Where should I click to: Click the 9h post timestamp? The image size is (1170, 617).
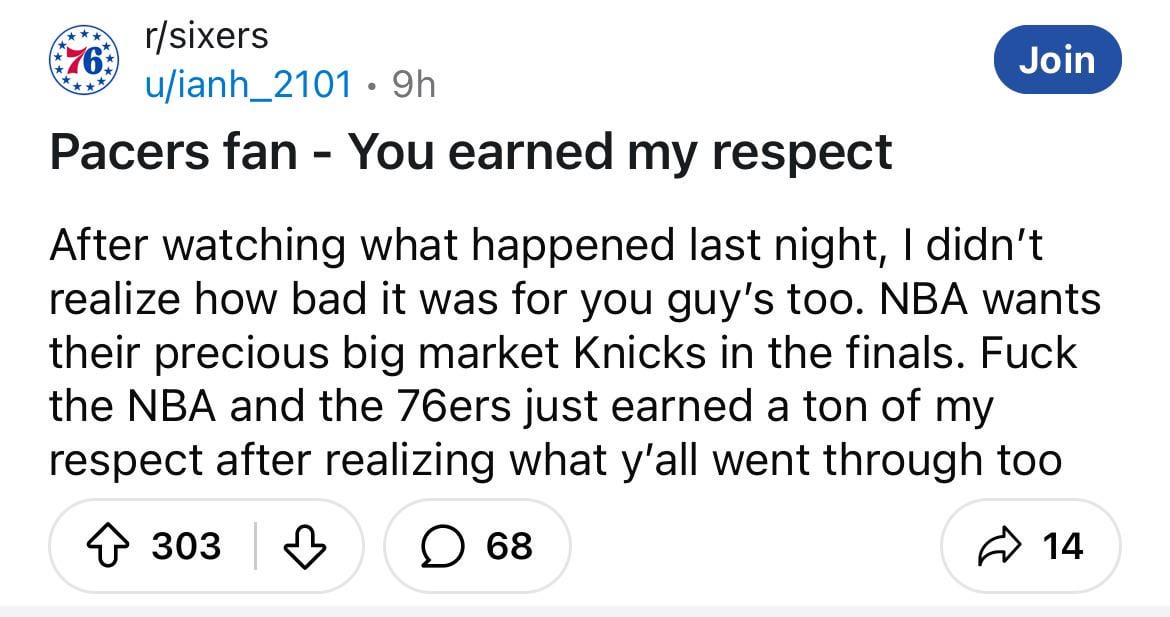pyautogui.click(x=412, y=86)
